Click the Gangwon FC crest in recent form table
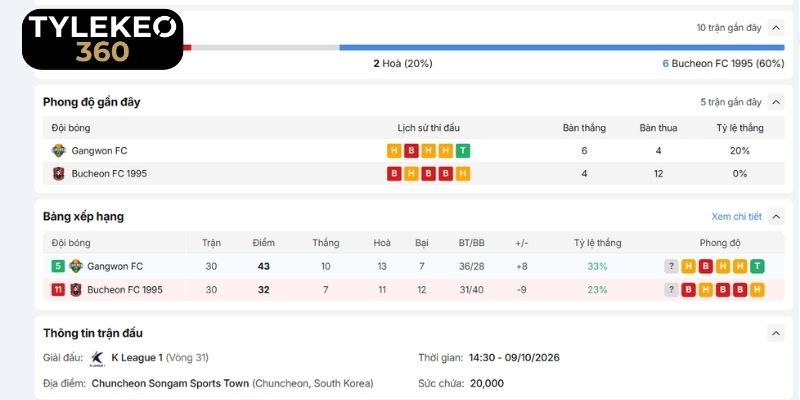This screenshot has height=400, width=800. click(59, 151)
